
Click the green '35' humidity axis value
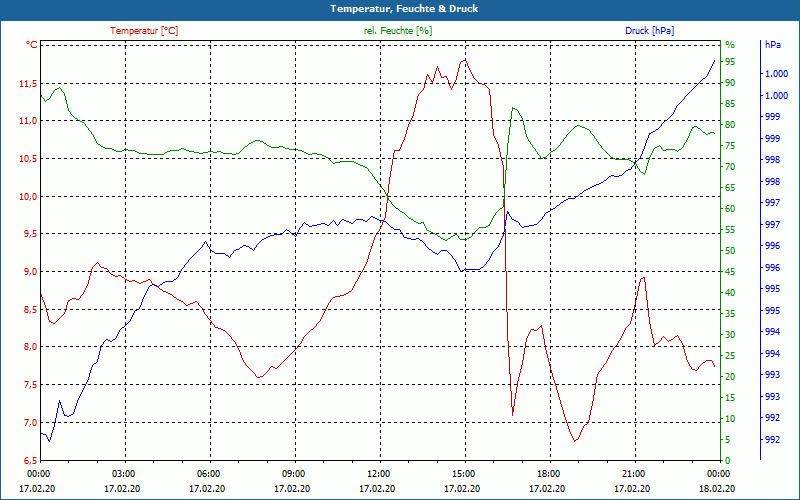click(x=730, y=313)
